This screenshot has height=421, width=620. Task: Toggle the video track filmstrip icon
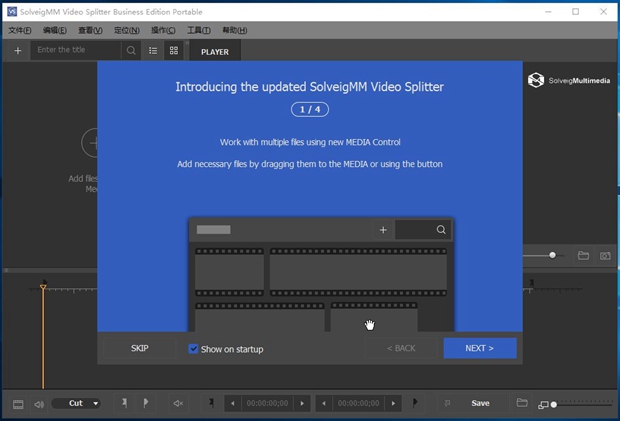coord(18,404)
